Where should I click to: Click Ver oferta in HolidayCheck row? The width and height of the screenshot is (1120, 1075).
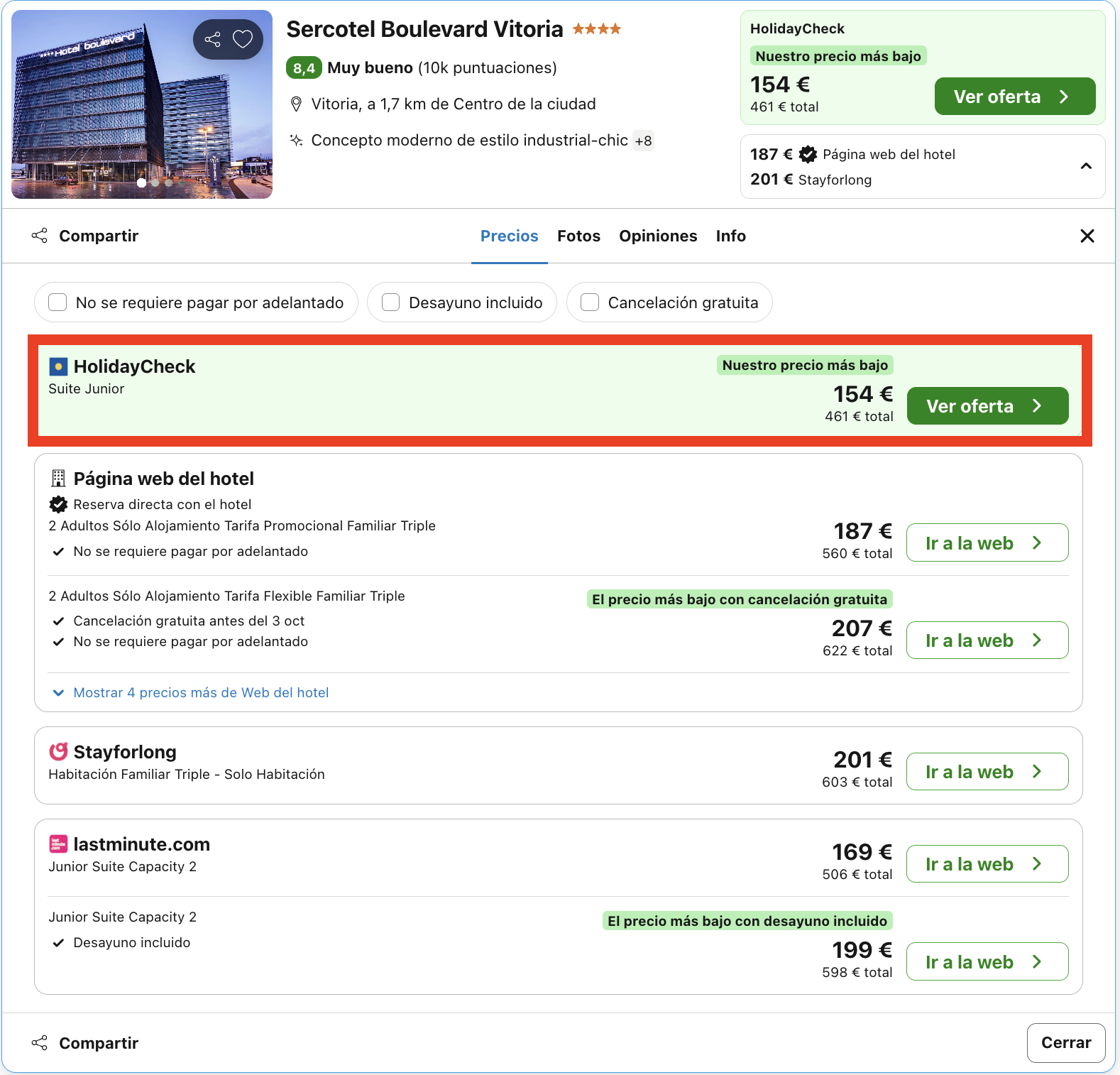coord(987,406)
